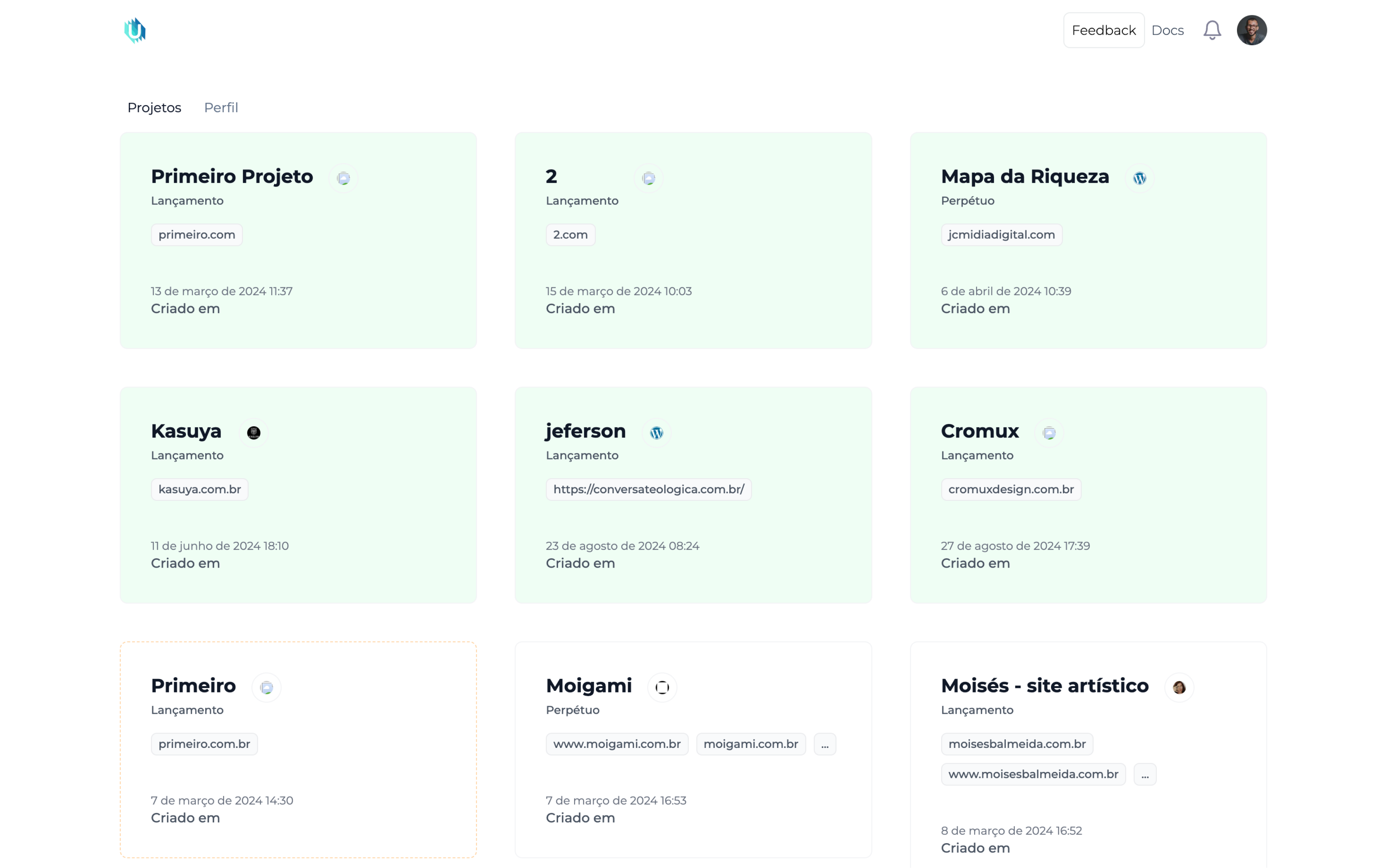
Task: Click the www.moigami.com.br domain tag
Action: (617, 744)
